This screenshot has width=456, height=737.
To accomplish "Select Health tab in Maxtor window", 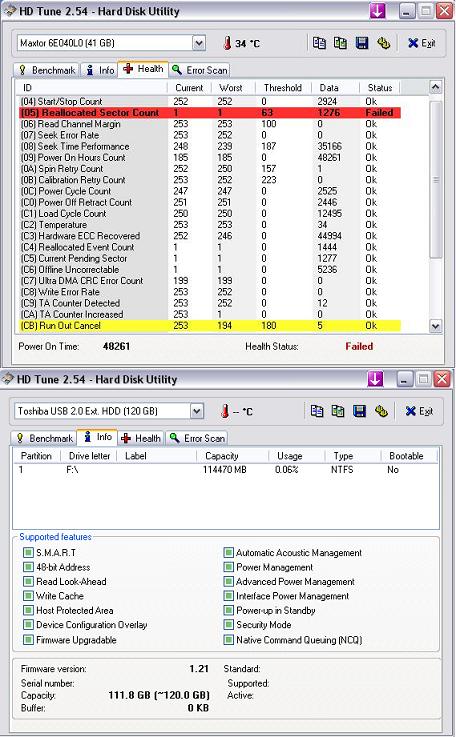I will click(x=142, y=69).
